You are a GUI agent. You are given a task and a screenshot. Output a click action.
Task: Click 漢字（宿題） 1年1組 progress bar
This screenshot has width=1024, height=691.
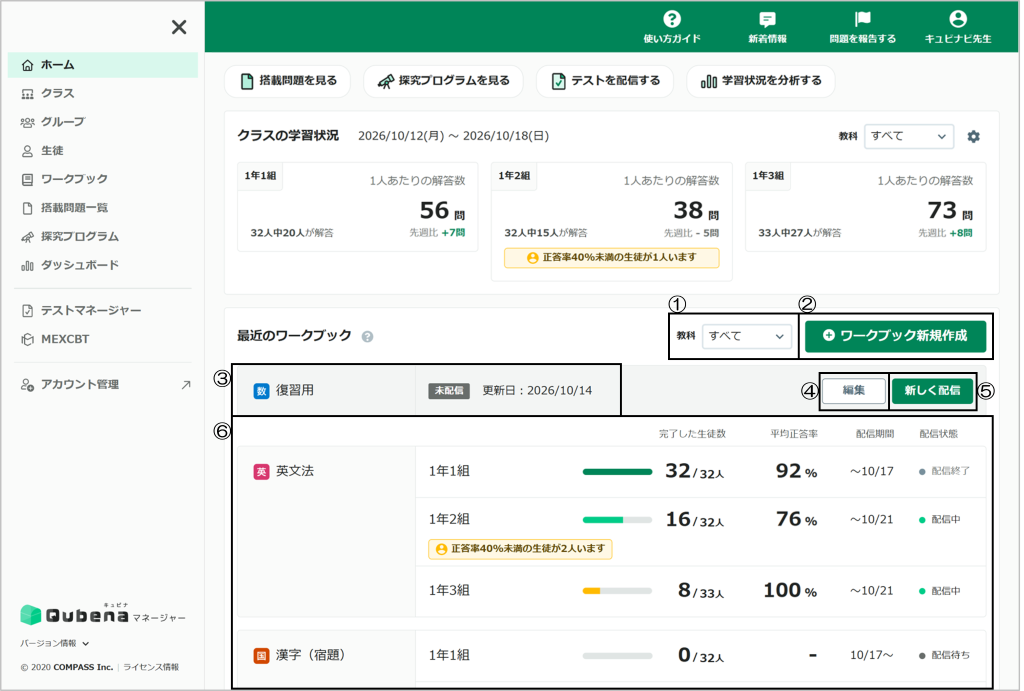pyautogui.click(x=617, y=656)
